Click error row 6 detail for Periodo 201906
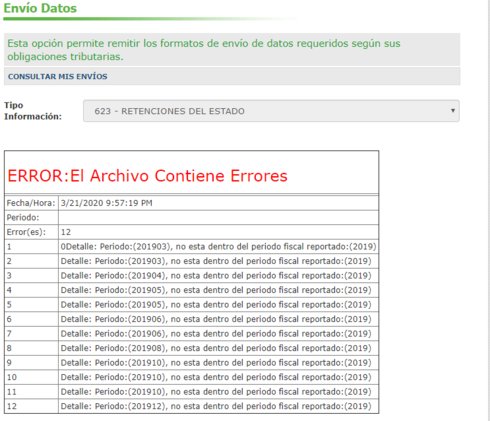This screenshot has height=421, width=490. [218, 319]
